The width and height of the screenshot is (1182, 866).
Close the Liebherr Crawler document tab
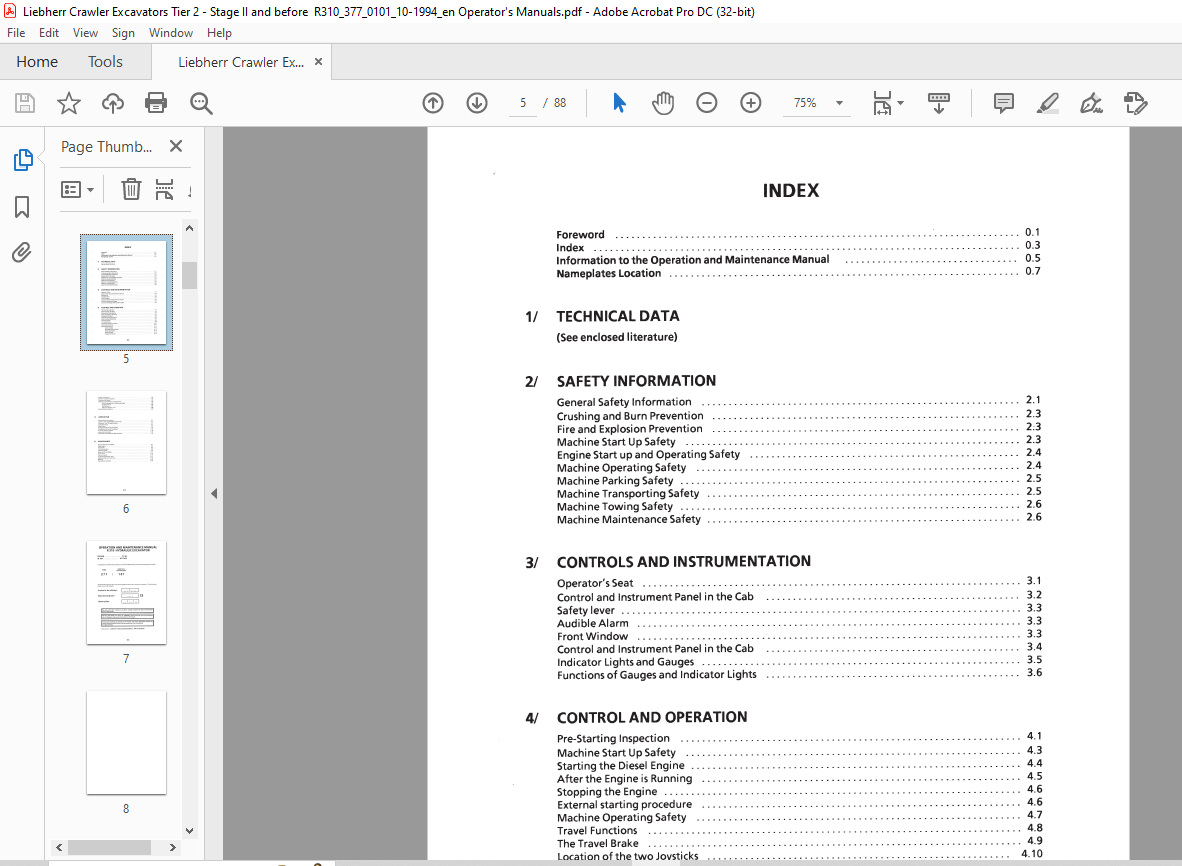[318, 62]
